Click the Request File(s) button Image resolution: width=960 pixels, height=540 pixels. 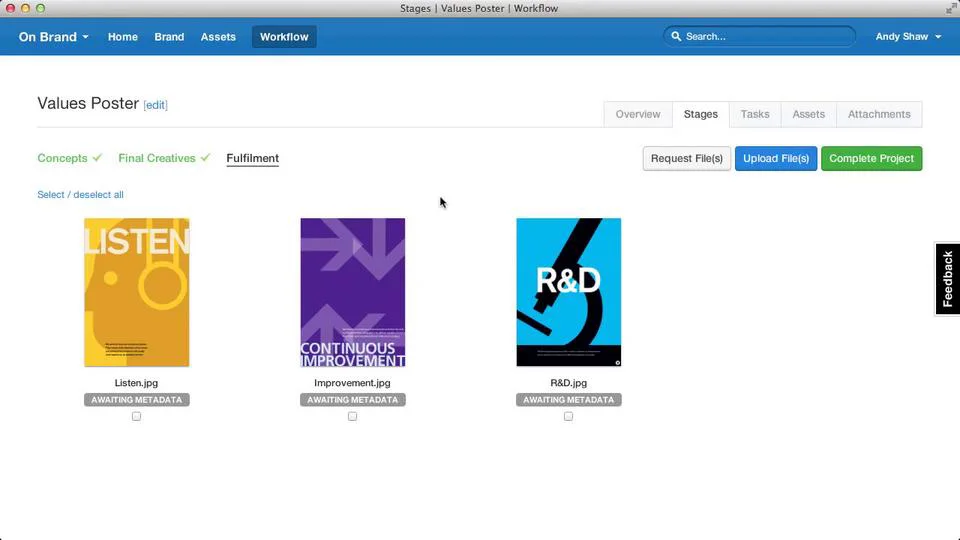pyautogui.click(x=687, y=159)
